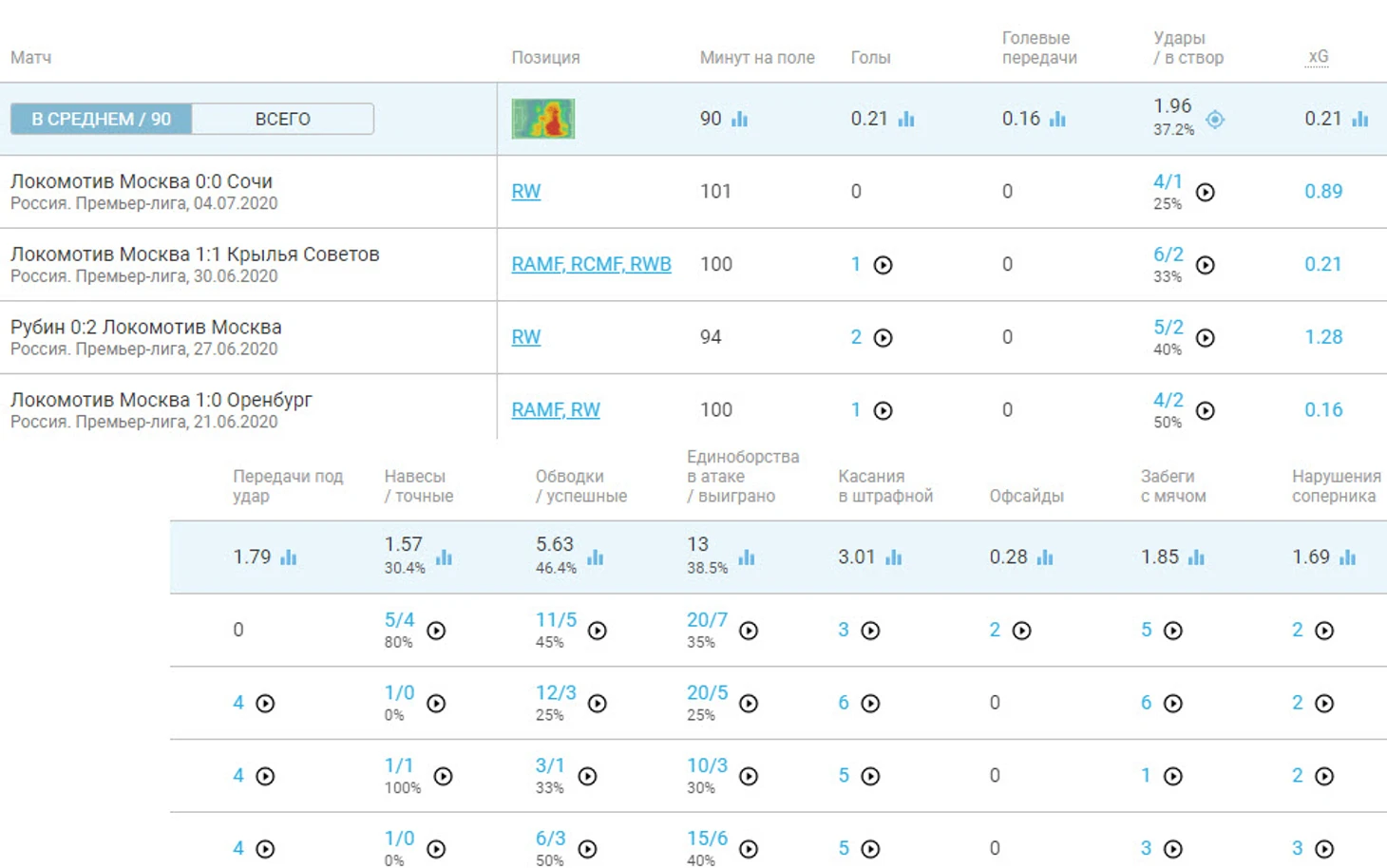The height and width of the screenshot is (868, 1387).
Task: Open chart icon next to 13 offensive duels
Action: 746,557
